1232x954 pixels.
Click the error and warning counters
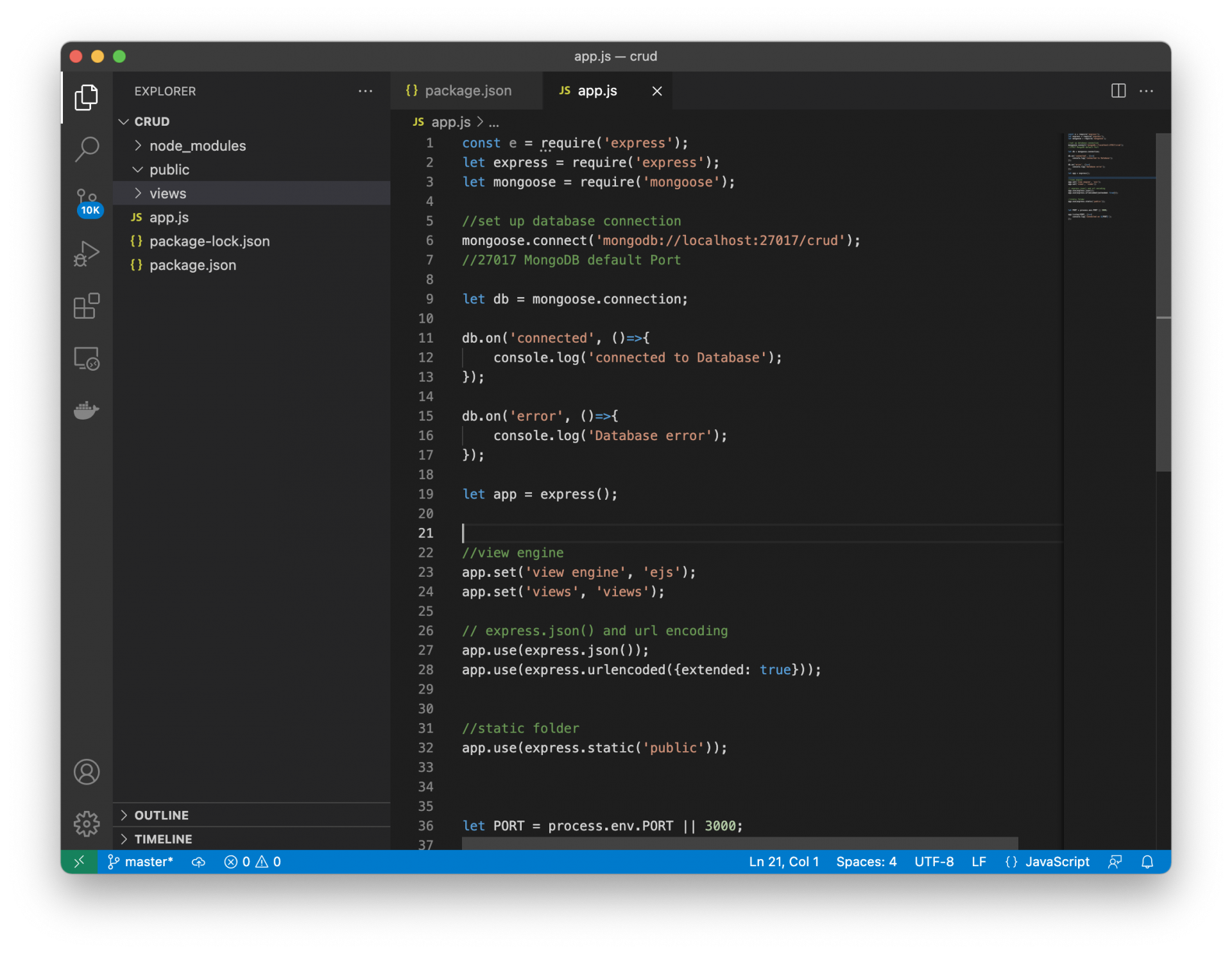coord(252,862)
